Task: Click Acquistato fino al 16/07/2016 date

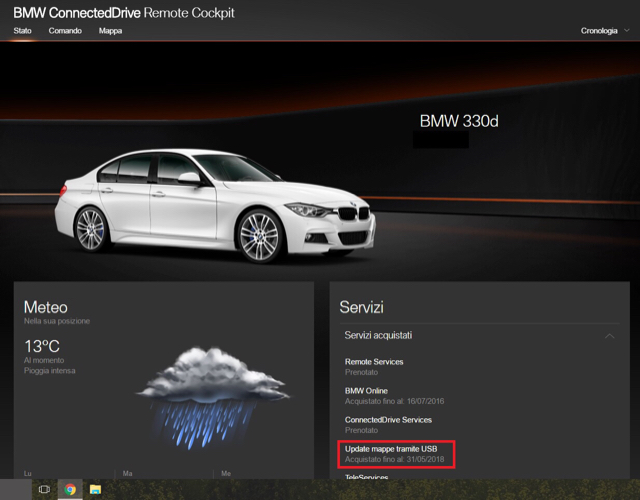Action: 394,401
